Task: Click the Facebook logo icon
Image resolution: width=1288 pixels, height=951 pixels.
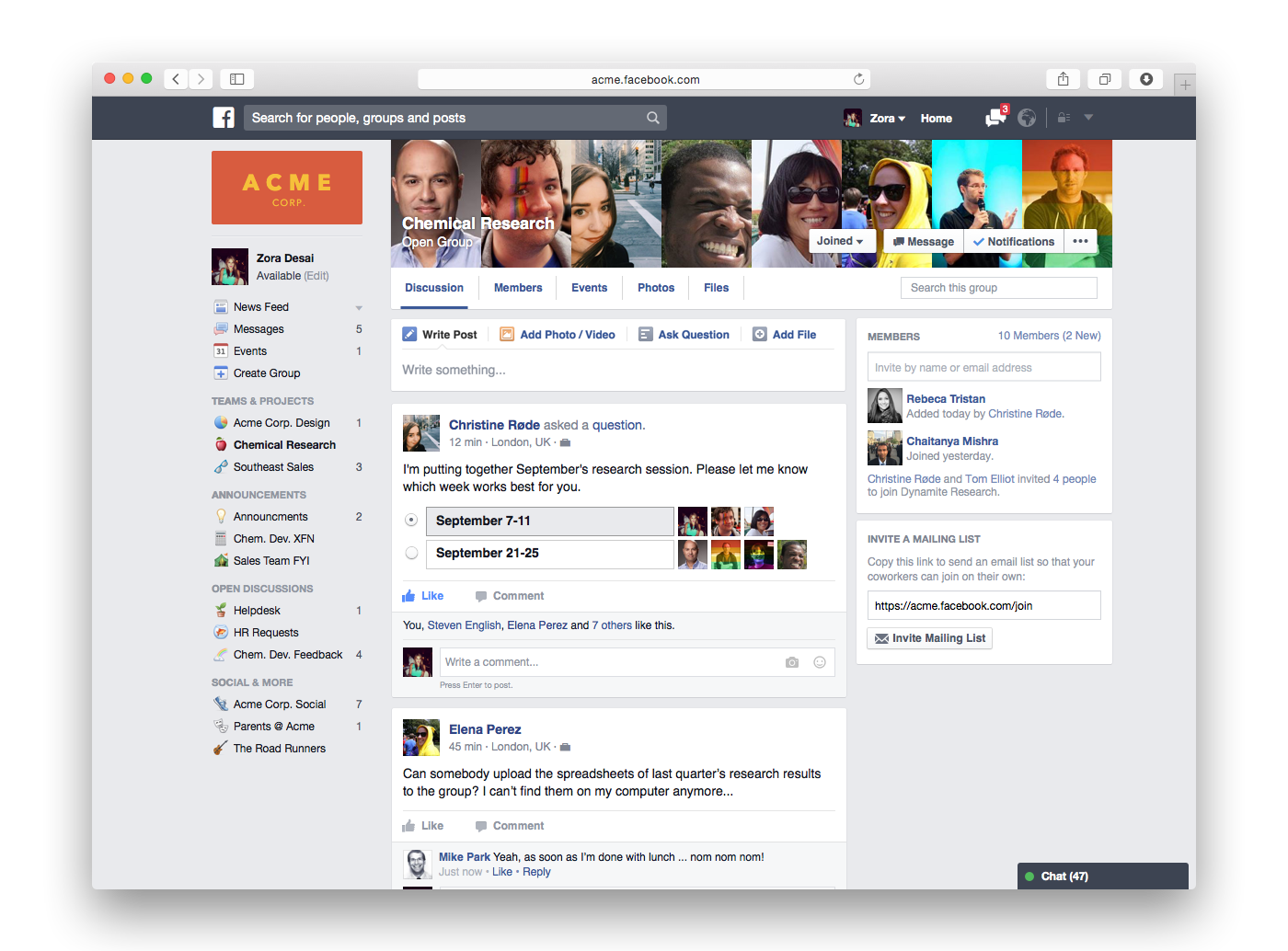Action: (x=224, y=118)
